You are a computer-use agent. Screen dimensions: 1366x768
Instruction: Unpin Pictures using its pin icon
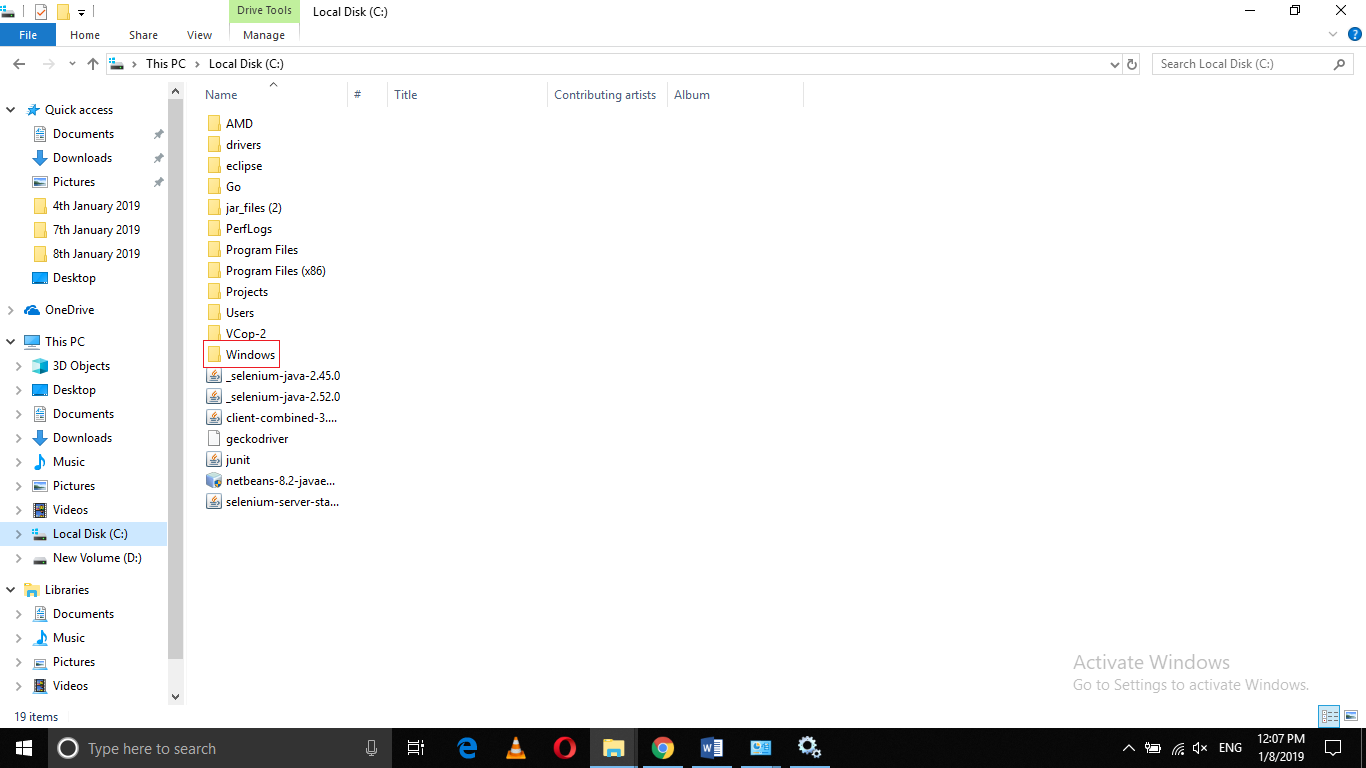[157, 182]
